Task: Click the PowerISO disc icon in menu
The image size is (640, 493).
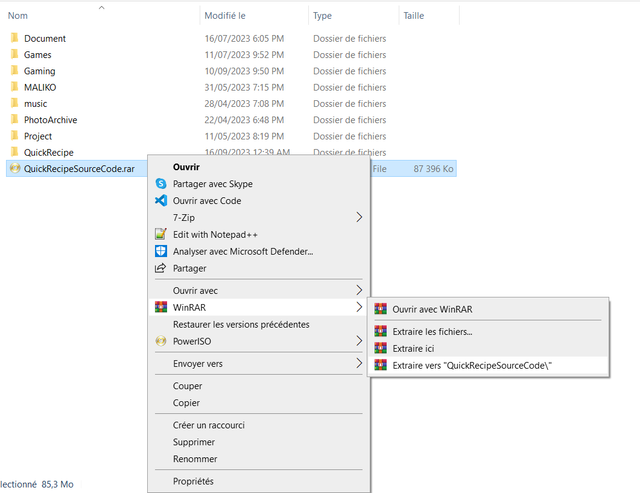Action: click(161, 341)
